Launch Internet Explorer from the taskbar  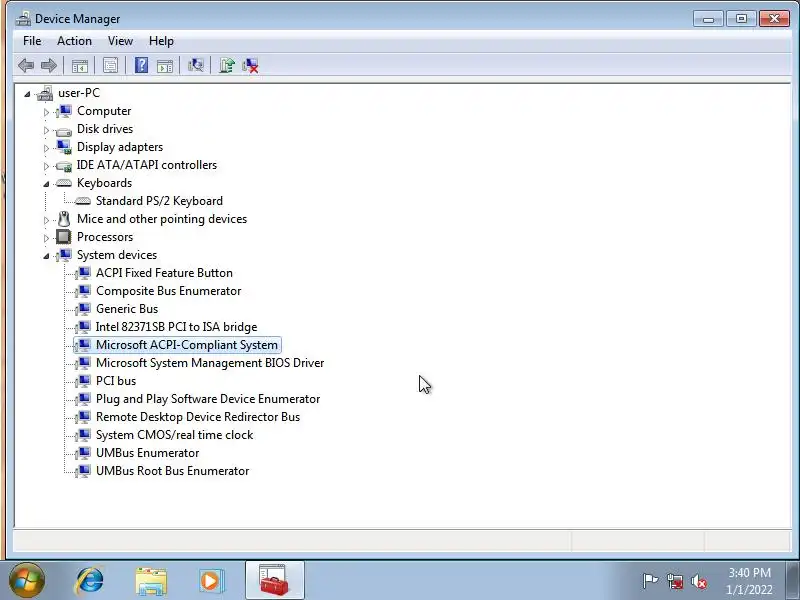(90, 581)
